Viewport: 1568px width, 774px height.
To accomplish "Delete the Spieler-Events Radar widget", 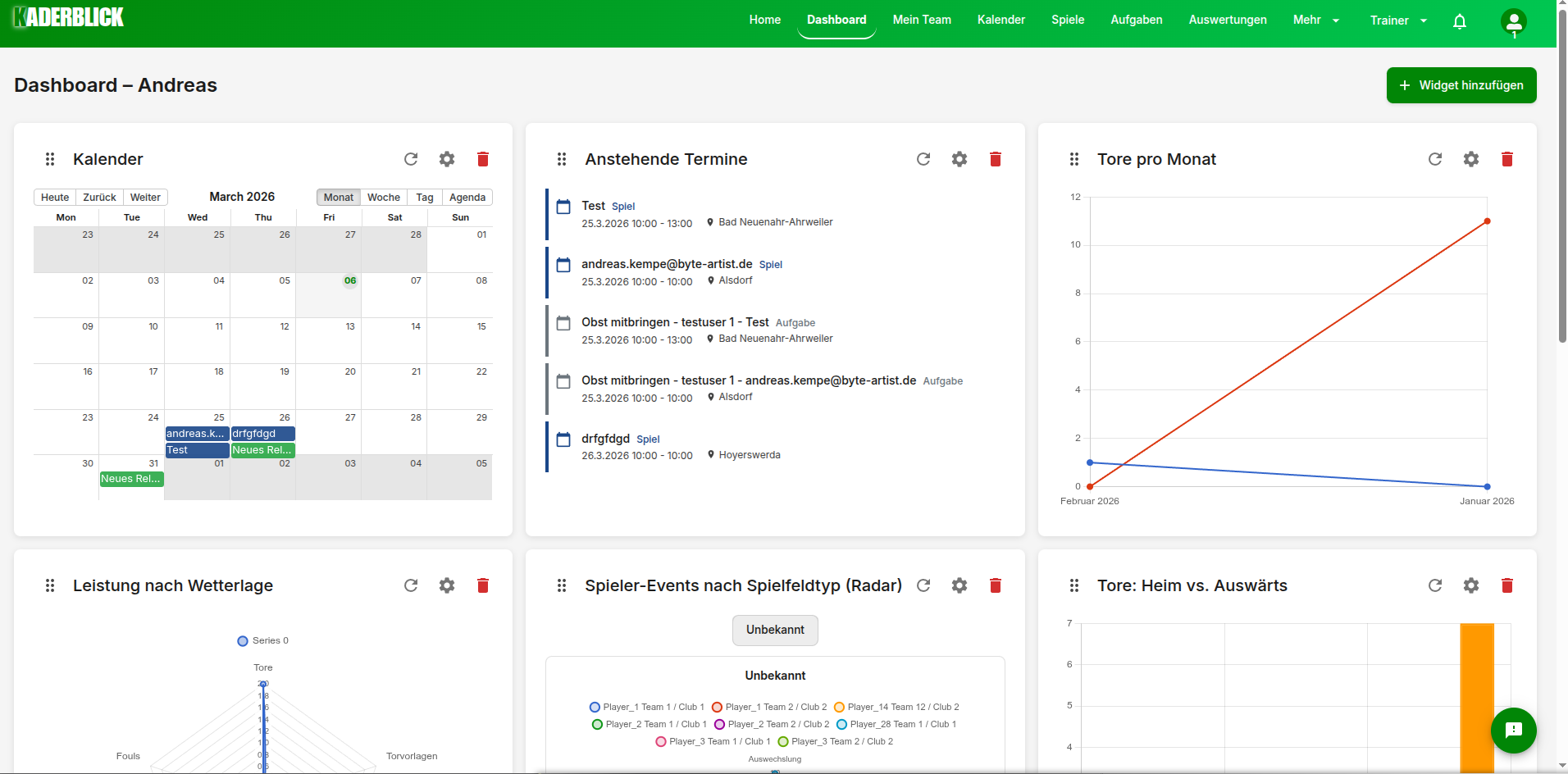I will (995, 585).
